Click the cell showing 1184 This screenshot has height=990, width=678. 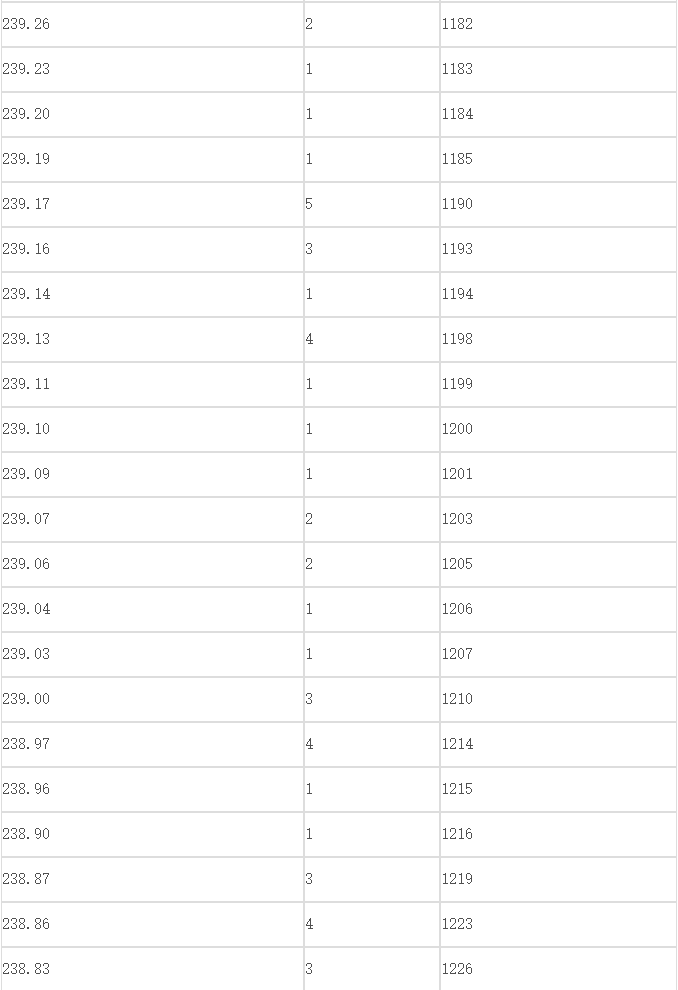558,114
